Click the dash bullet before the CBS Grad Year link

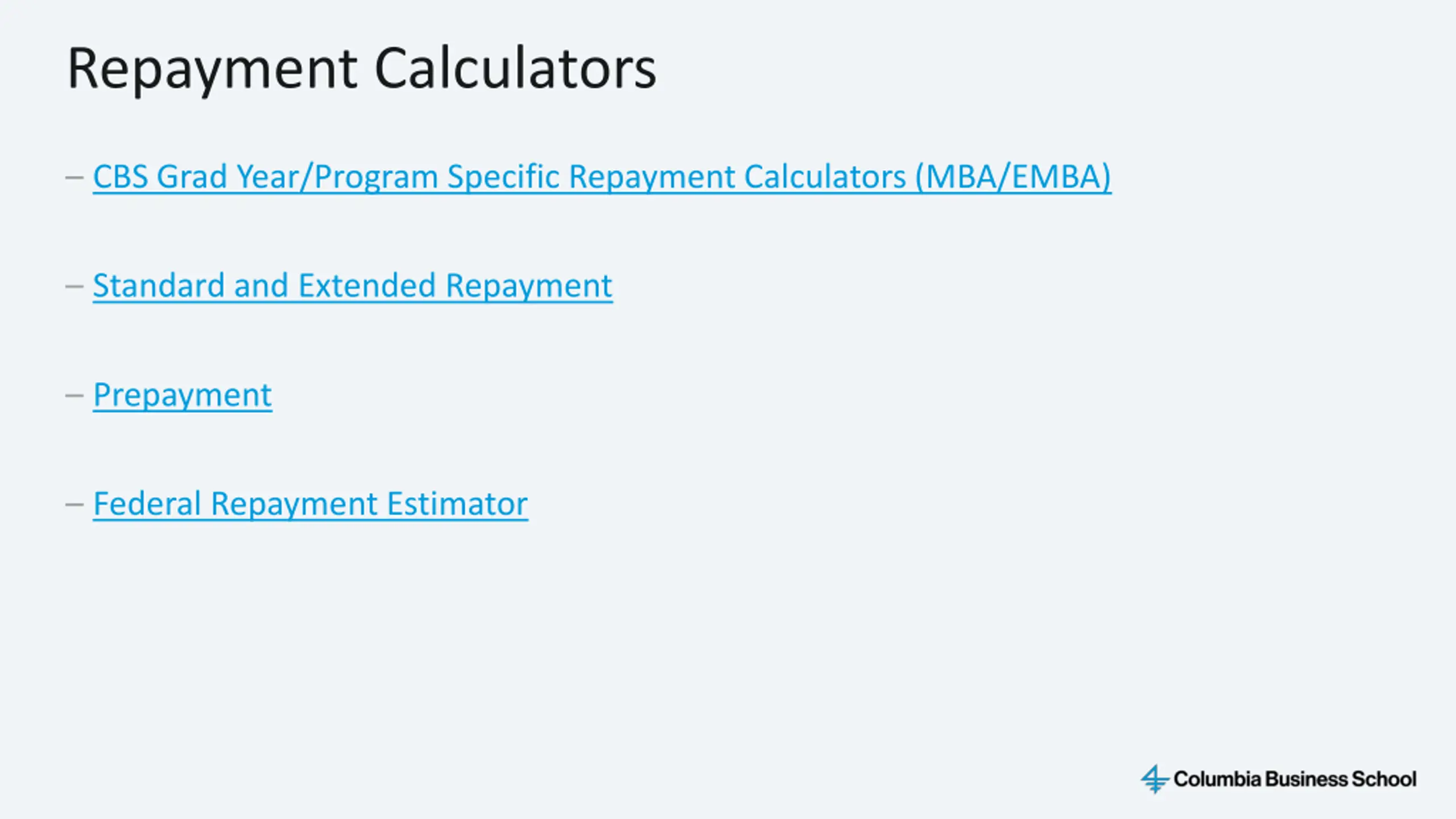coord(75,177)
